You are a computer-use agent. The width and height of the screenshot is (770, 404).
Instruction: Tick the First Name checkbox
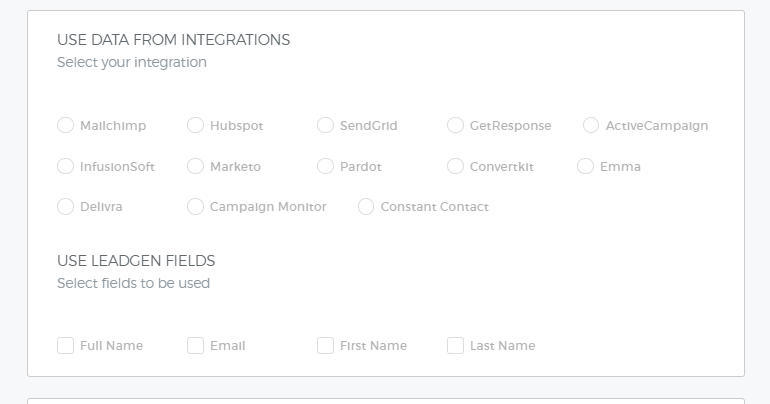[326, 346]
